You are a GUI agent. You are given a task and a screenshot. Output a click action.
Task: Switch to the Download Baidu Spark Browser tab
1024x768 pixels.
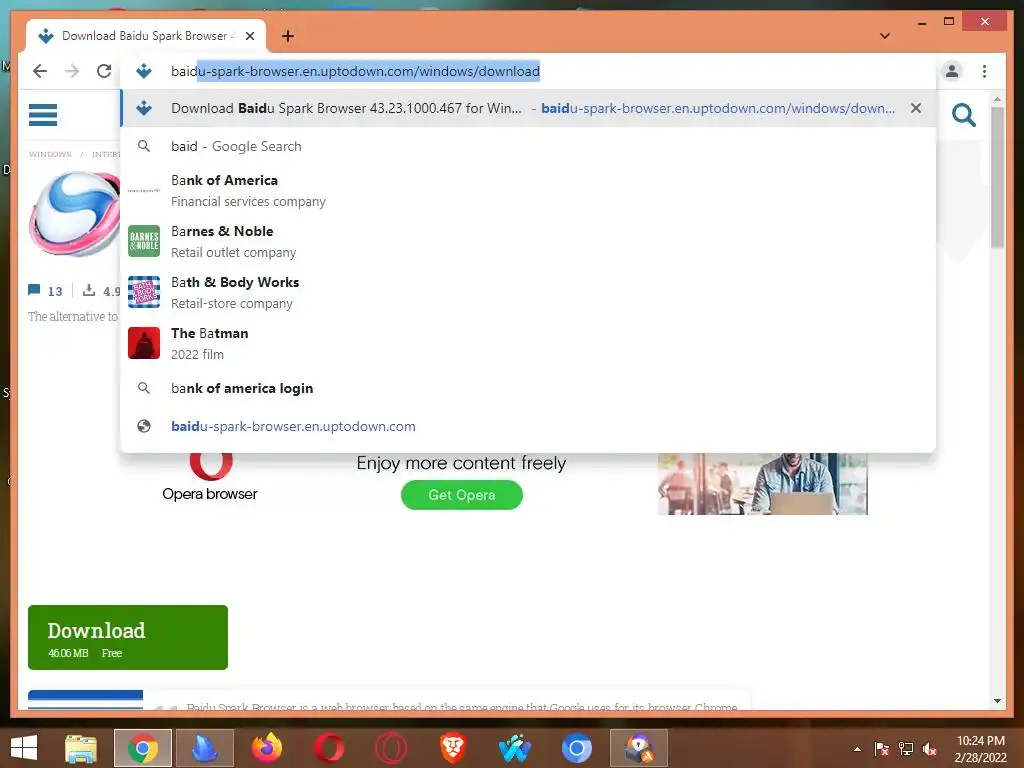pyautogui.click(x=146, y=36)
